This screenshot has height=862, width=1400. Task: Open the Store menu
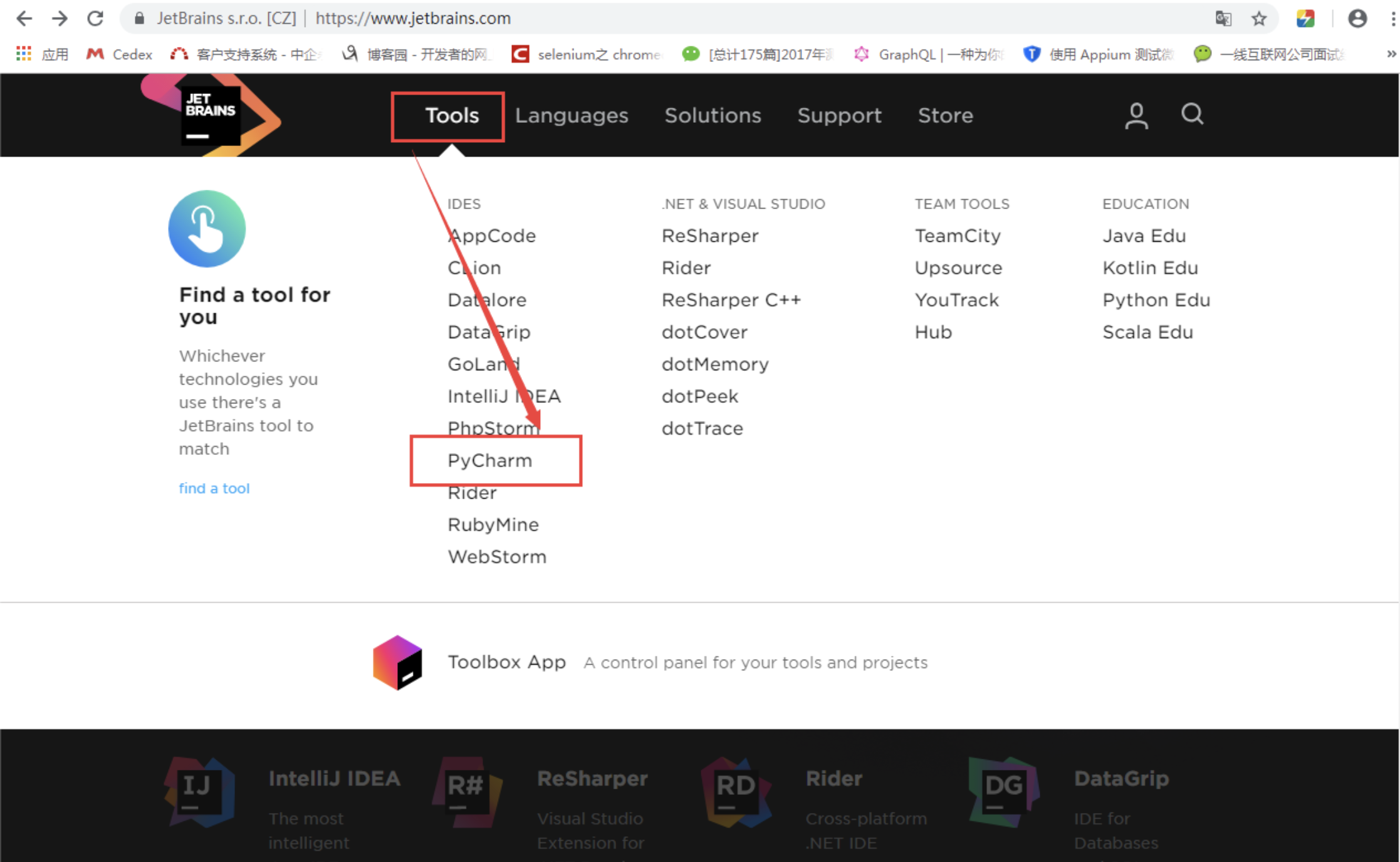pyautogui.click(x=945, y=116)
